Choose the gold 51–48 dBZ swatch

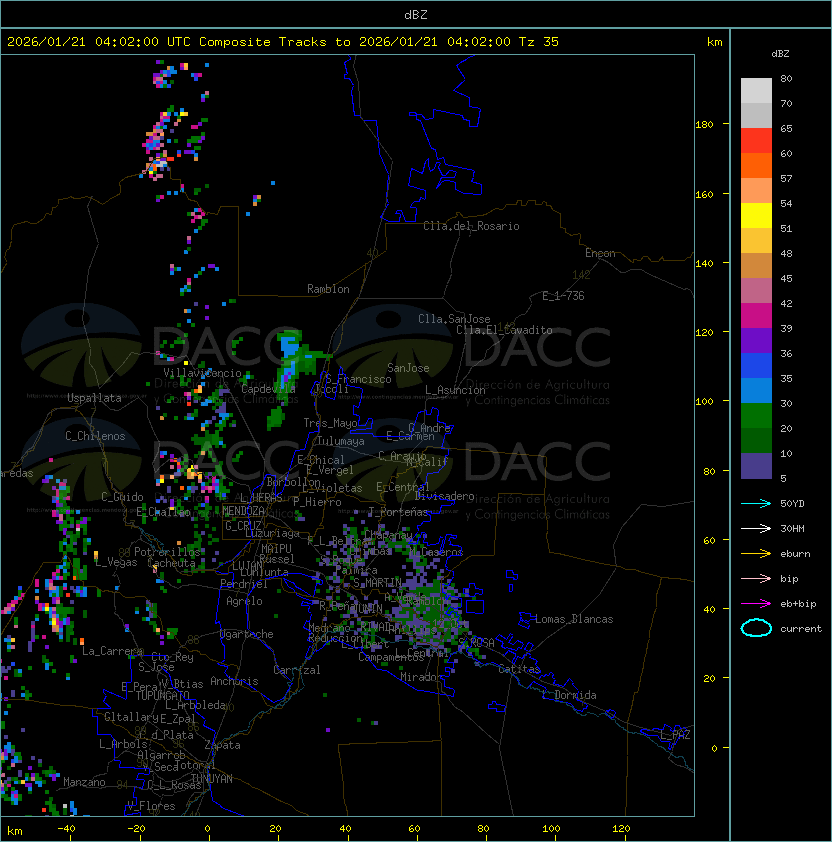756,241
